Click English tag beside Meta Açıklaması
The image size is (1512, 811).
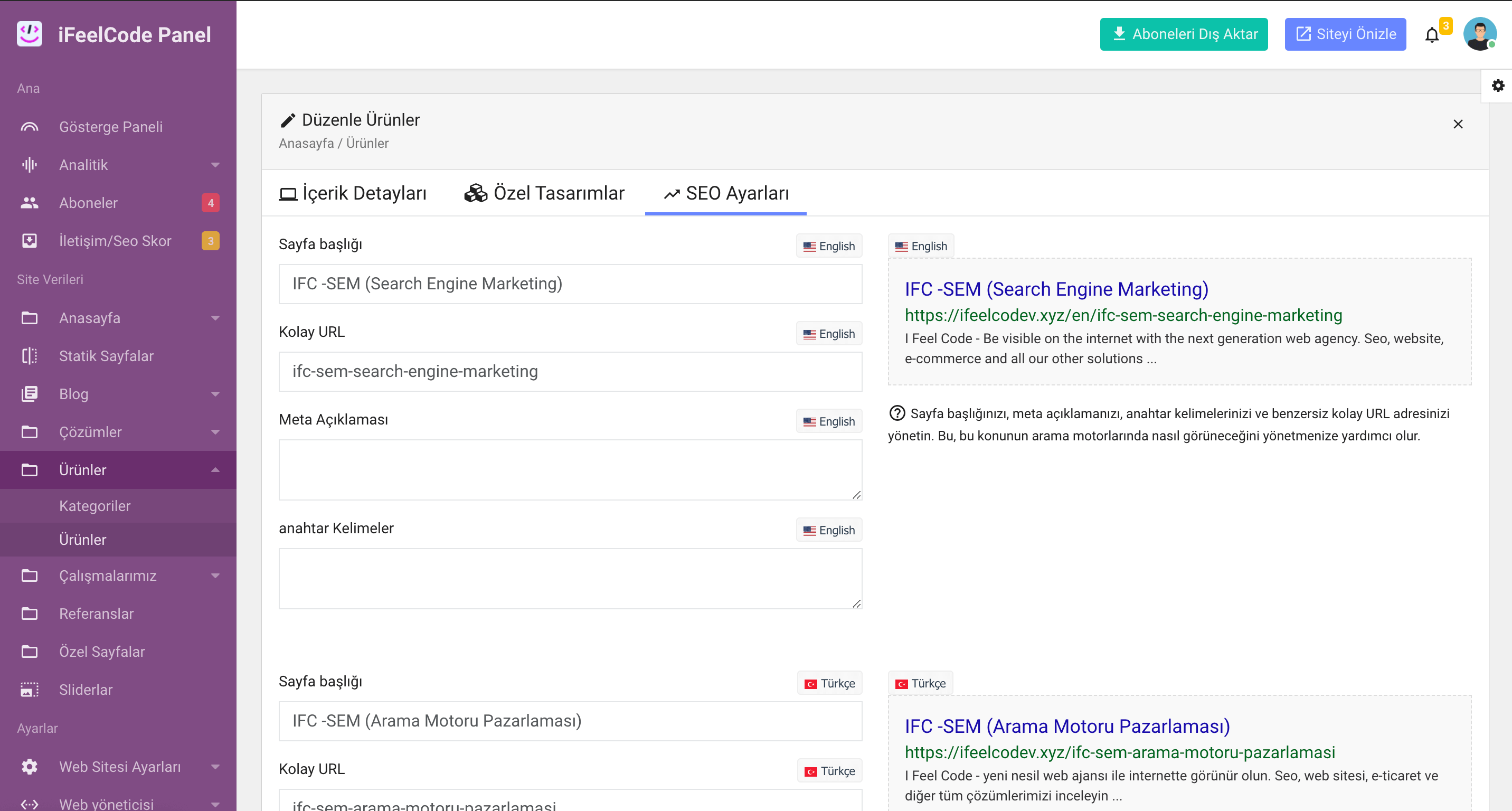point(829,421)
